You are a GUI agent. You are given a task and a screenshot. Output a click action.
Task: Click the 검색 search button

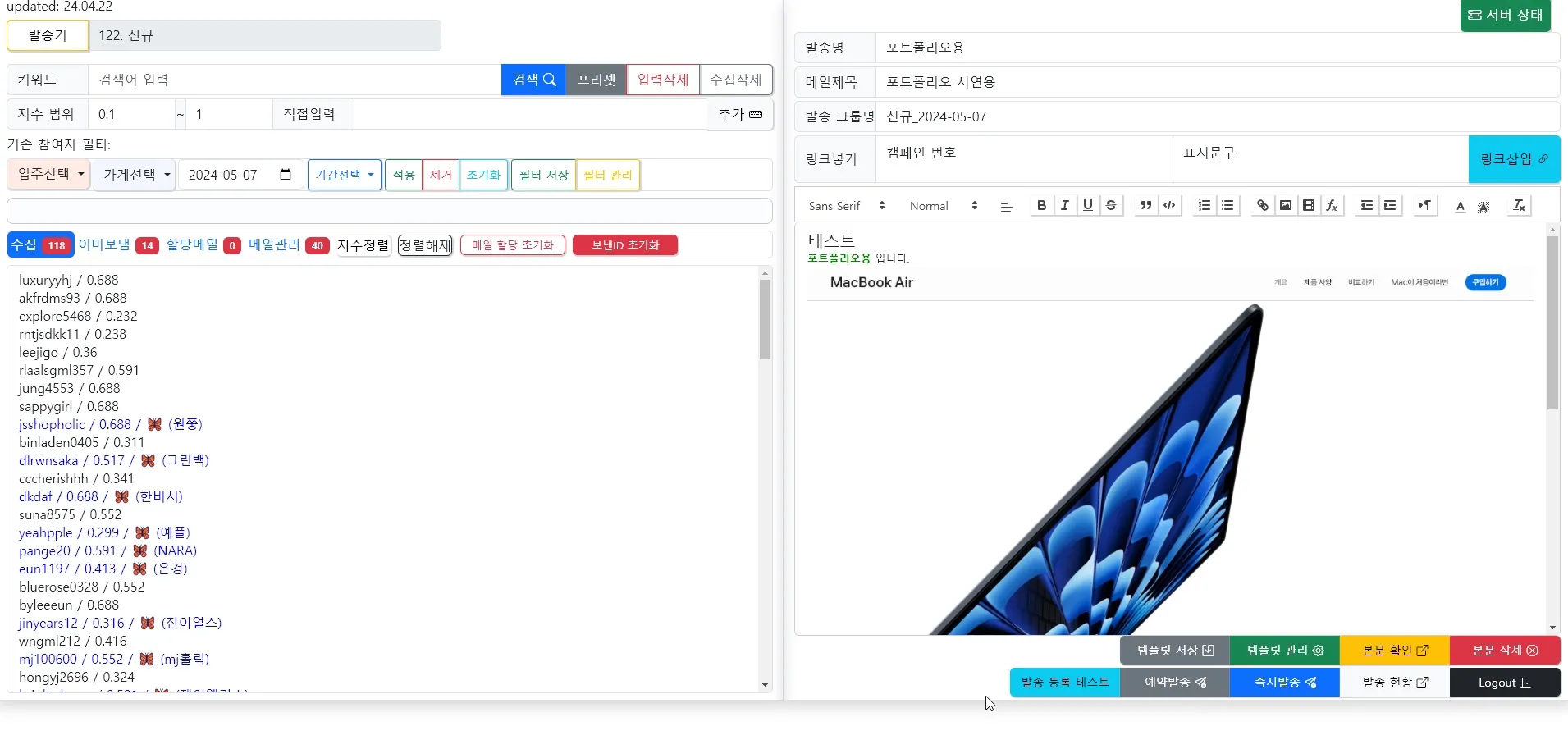pos(533,80)
